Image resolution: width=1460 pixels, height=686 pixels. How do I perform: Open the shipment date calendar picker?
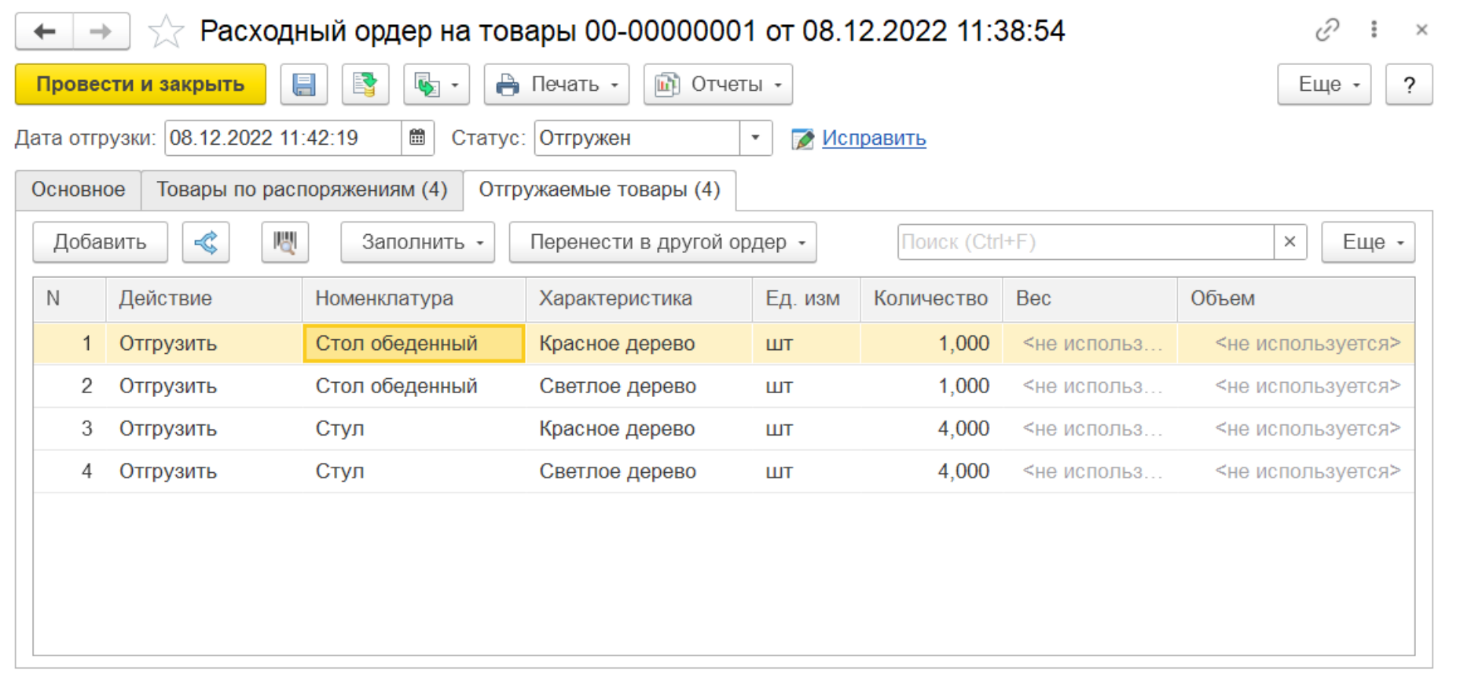coord(417,138)
